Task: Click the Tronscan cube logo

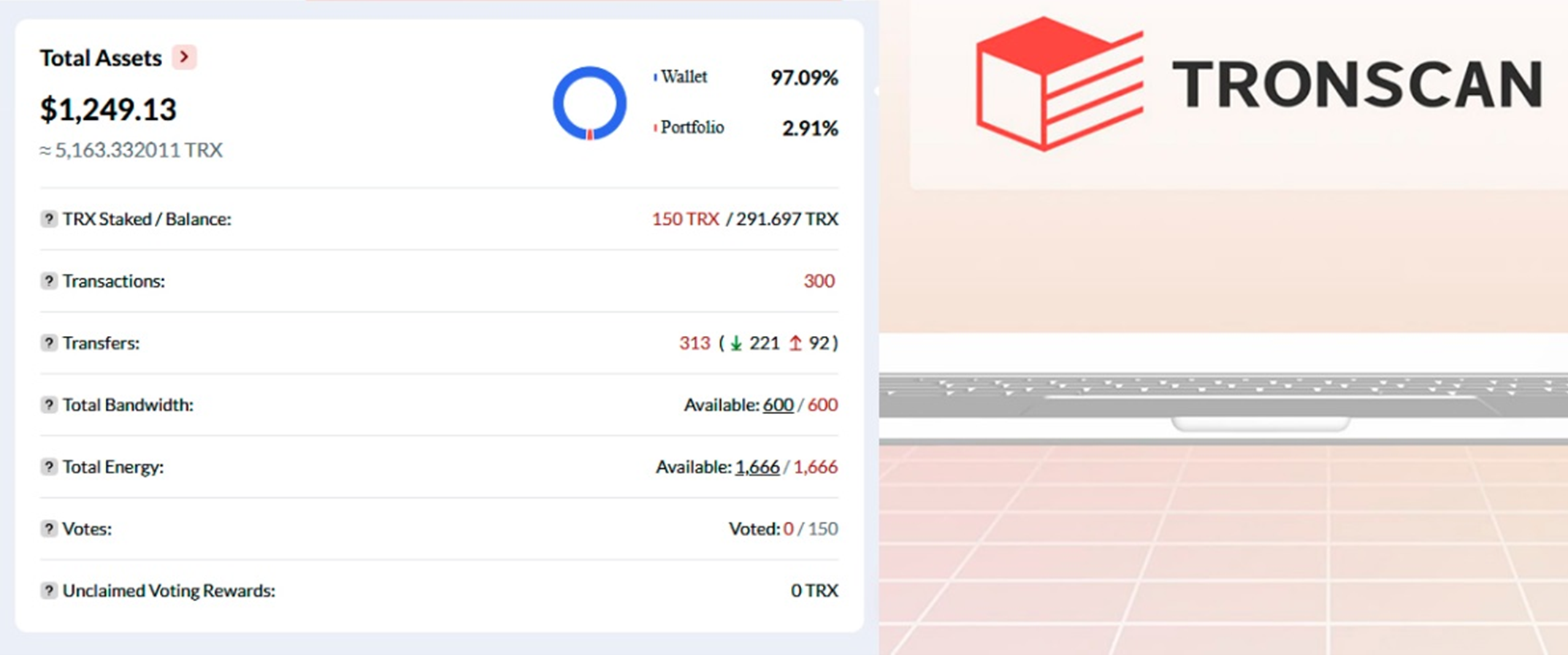Action: pyautogui.click(x=1058, y=84)
